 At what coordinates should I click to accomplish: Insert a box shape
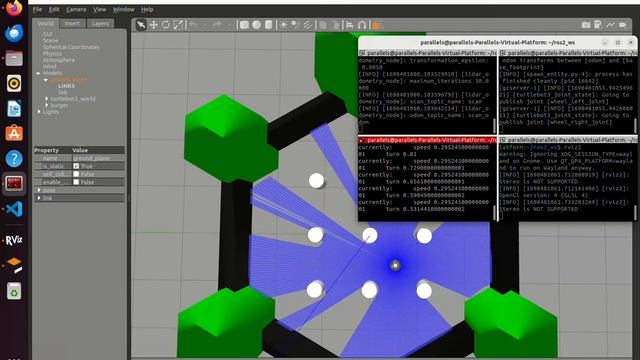[x=244, y=25]
